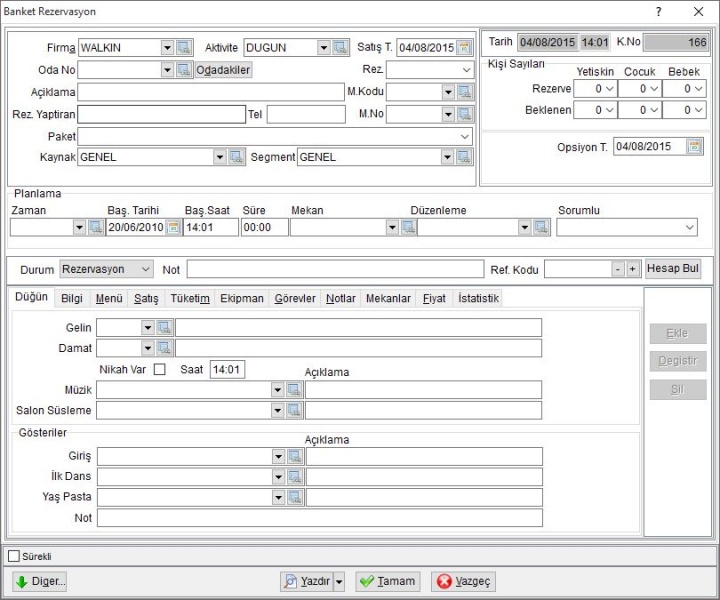720x600 pixels.
Task: Open lookup icon next to Kaynak field
Action: (236, 157)
